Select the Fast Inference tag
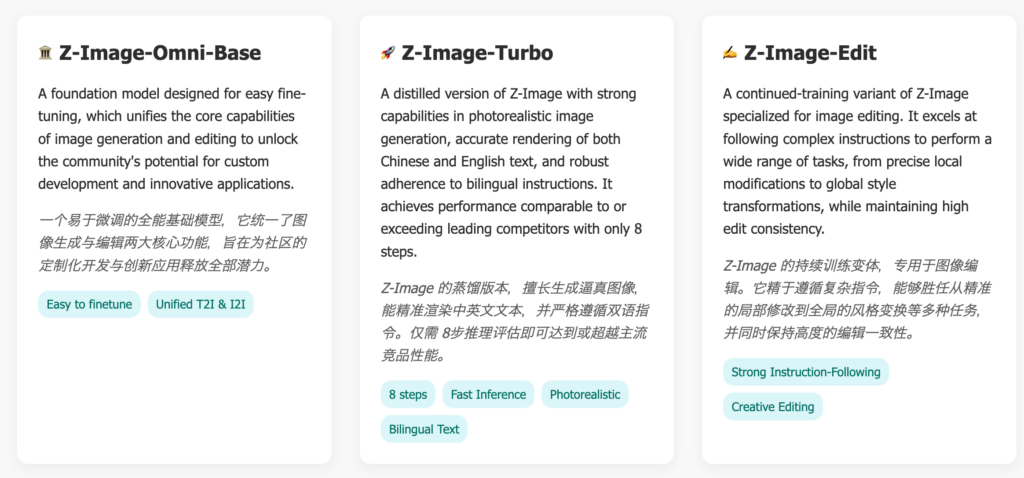1024x478 pixels. (488, 394)
